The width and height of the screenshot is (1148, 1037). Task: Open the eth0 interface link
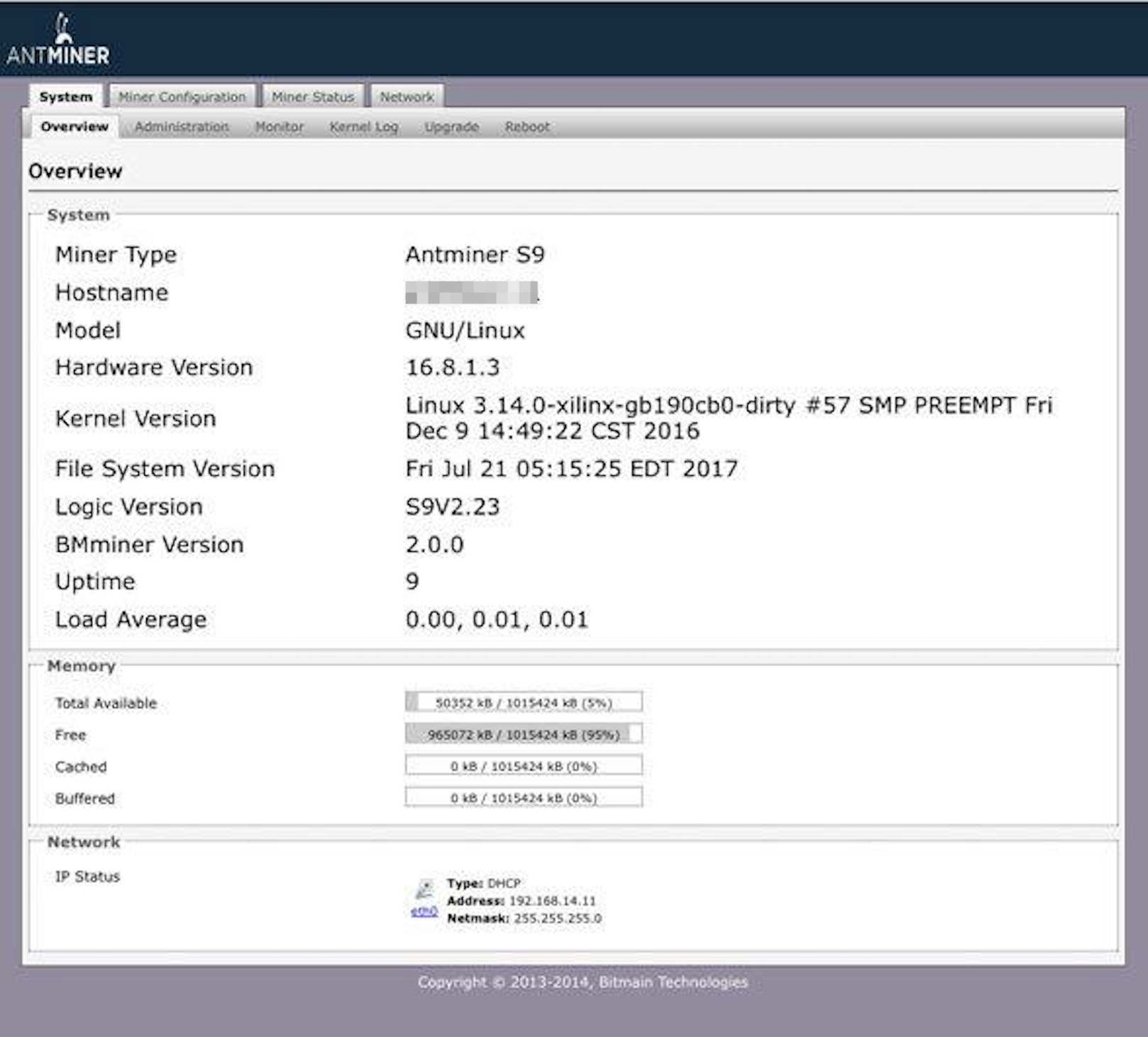point(424,911)
